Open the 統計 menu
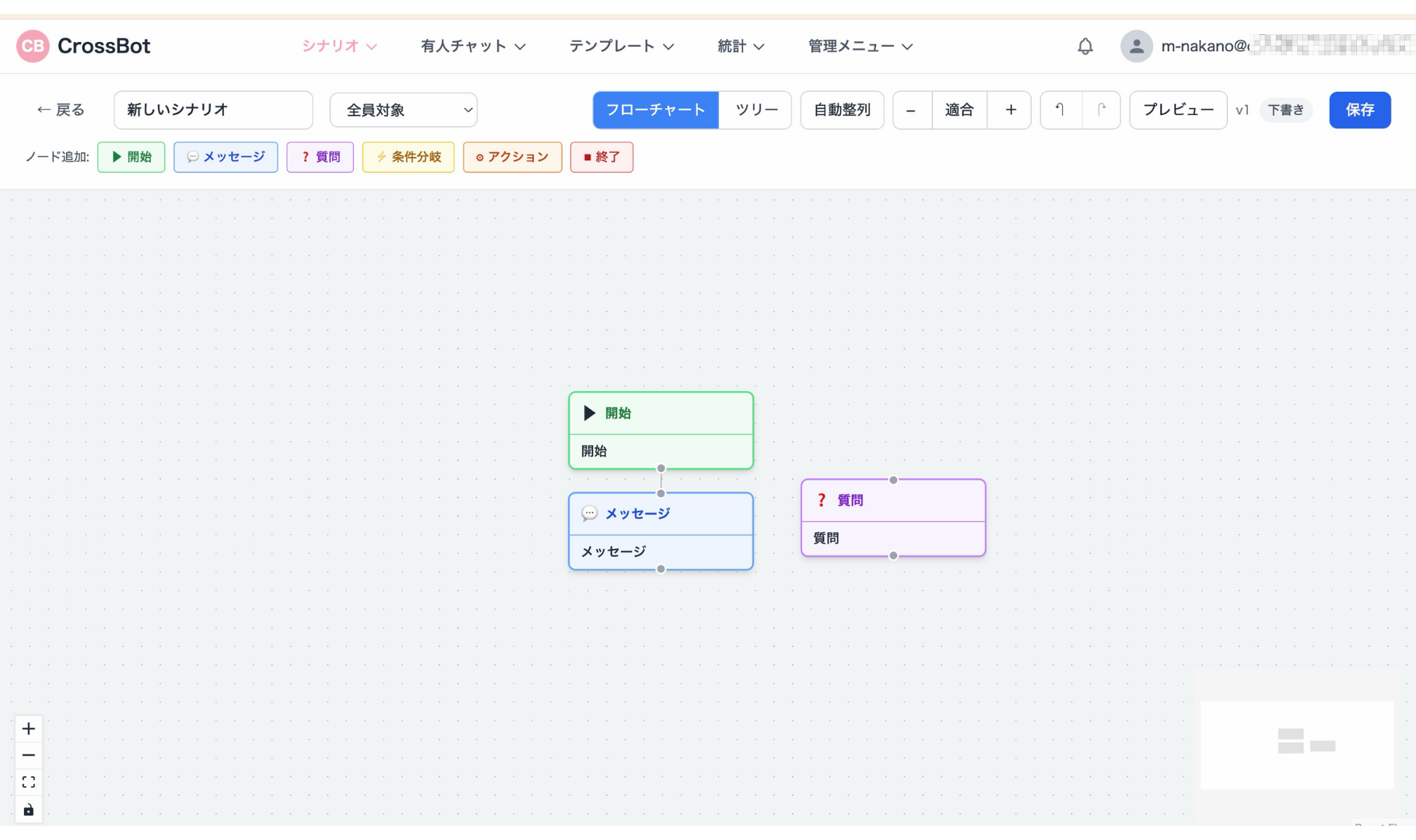Viewport: 1416px width, 840px height. [x=740, y=47]
